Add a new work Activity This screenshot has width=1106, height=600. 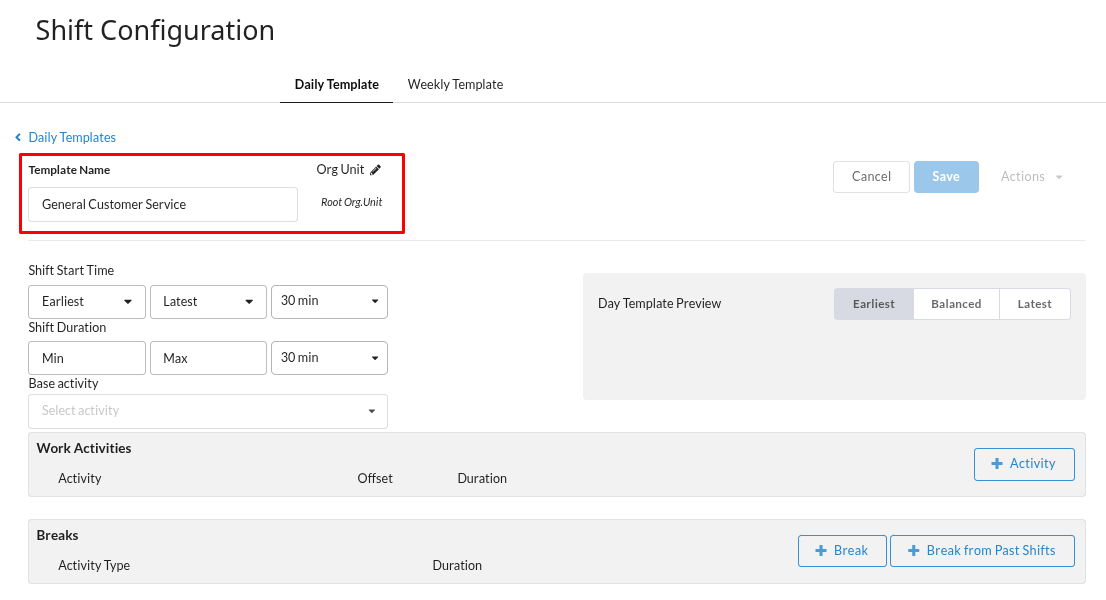point(1023,464)
